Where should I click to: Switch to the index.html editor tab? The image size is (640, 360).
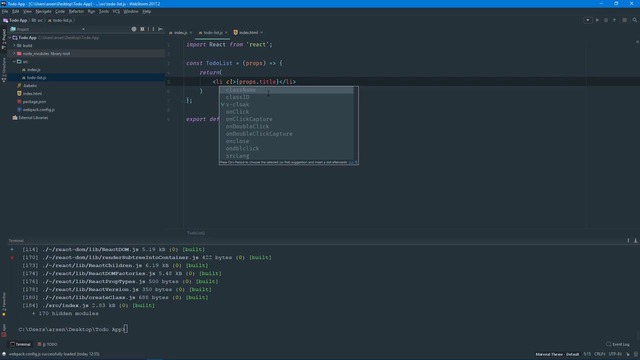[248, 33]
